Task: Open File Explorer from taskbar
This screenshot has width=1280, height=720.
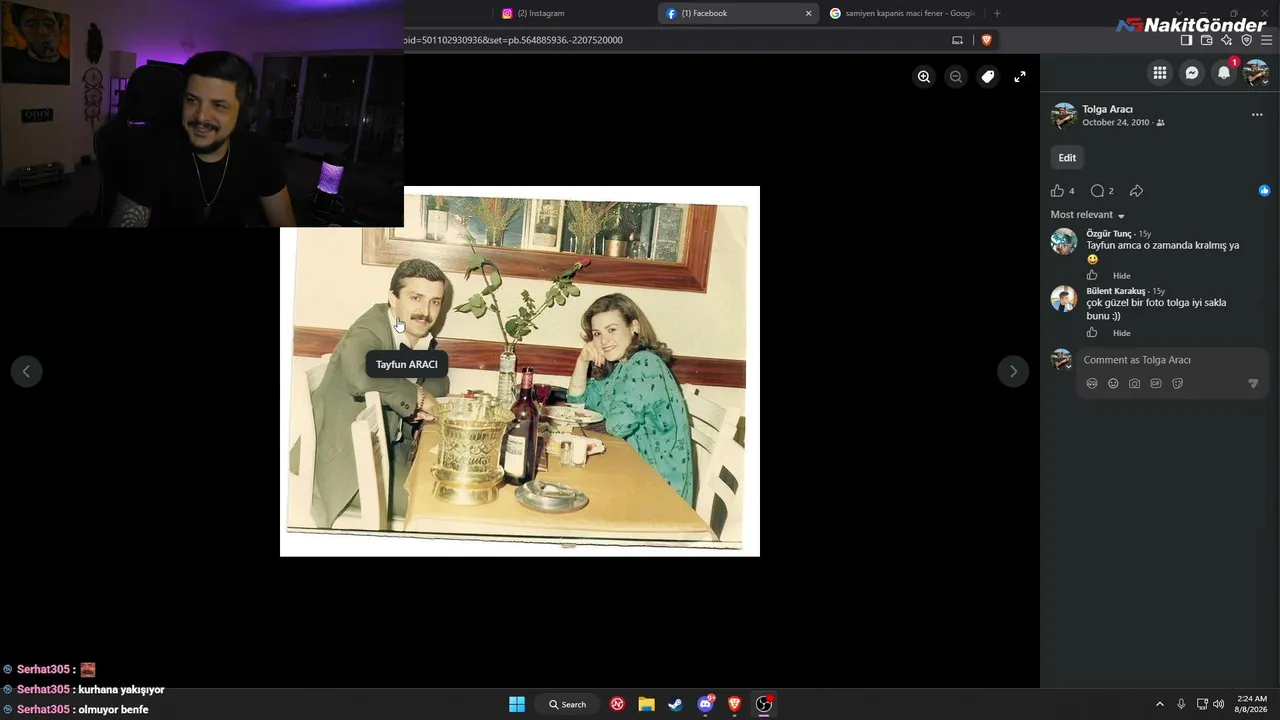Action: point(647,704)
